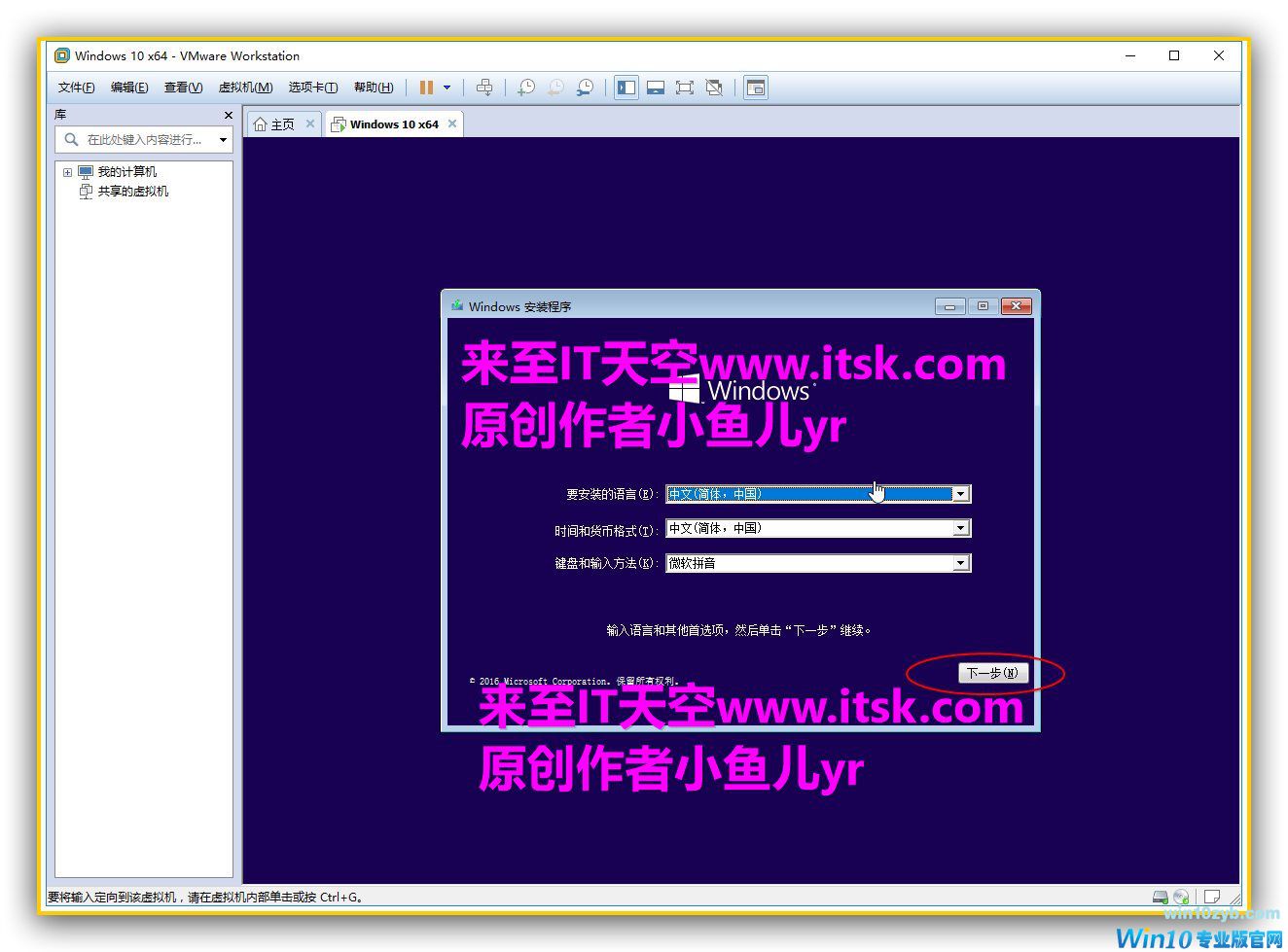
Task: Close the 库 library panel
Action: [x=229, y=115]
